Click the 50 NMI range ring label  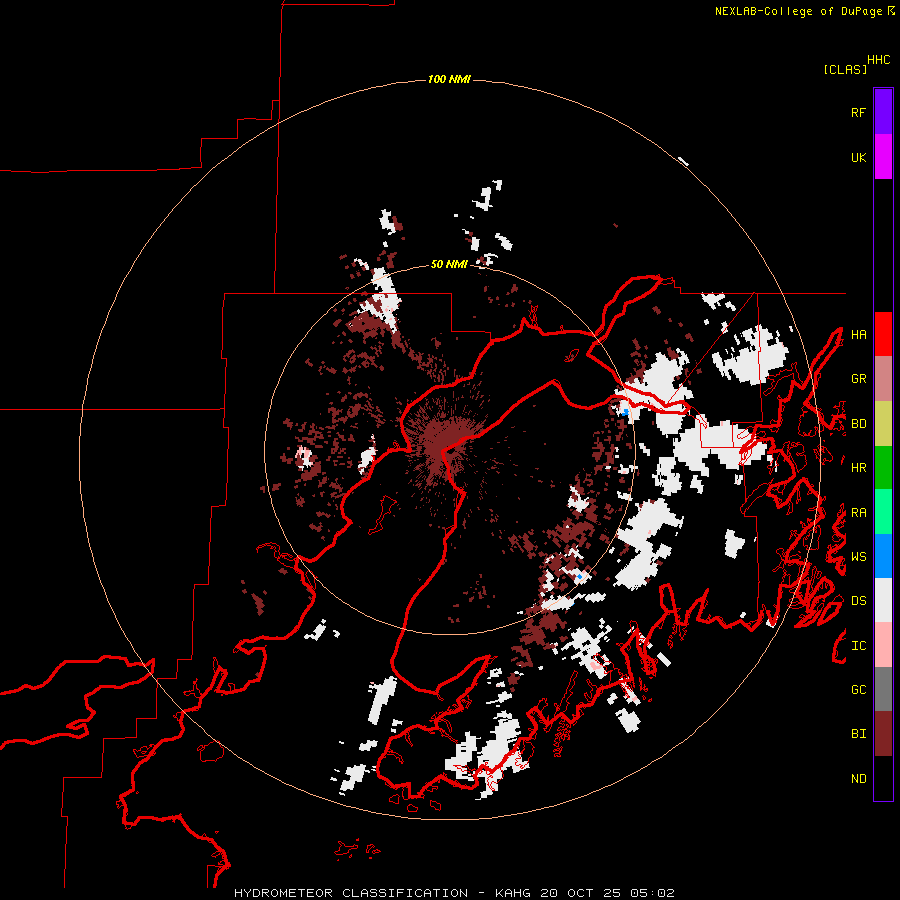click(x=449, y=264)
